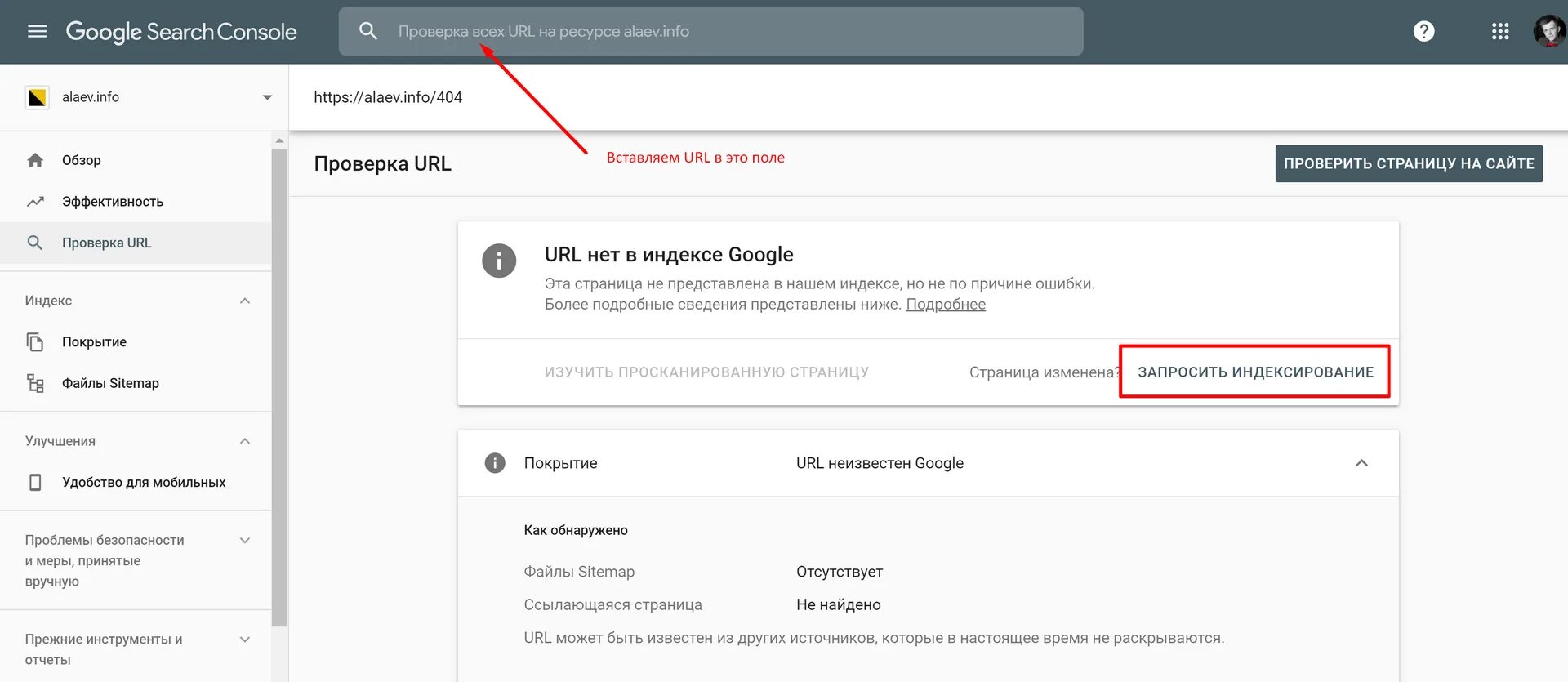
Task: Open the account profile avatar
Action: point(1549,31)
